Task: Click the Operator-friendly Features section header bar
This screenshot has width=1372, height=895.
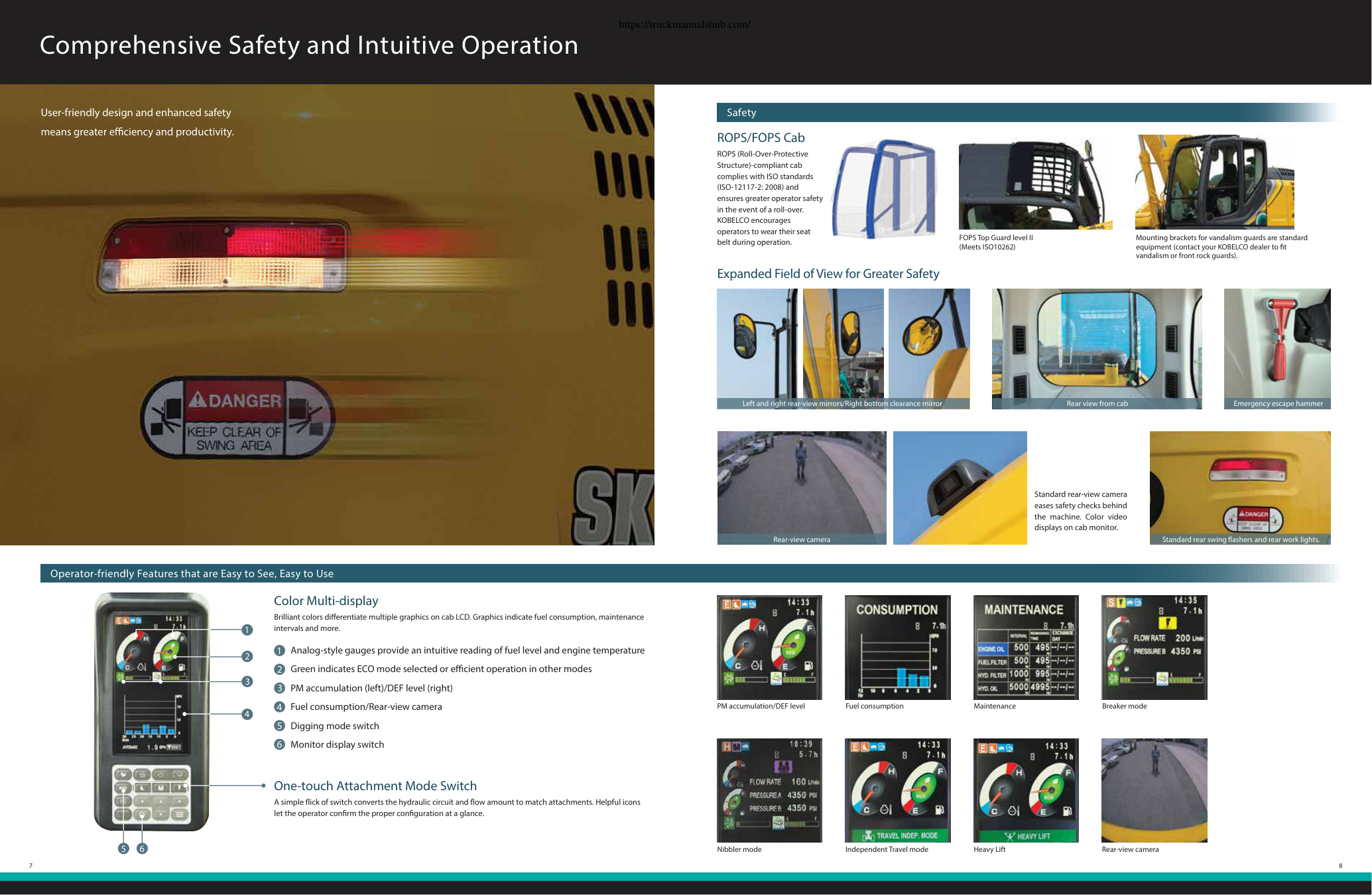Action: click(690, 573)
